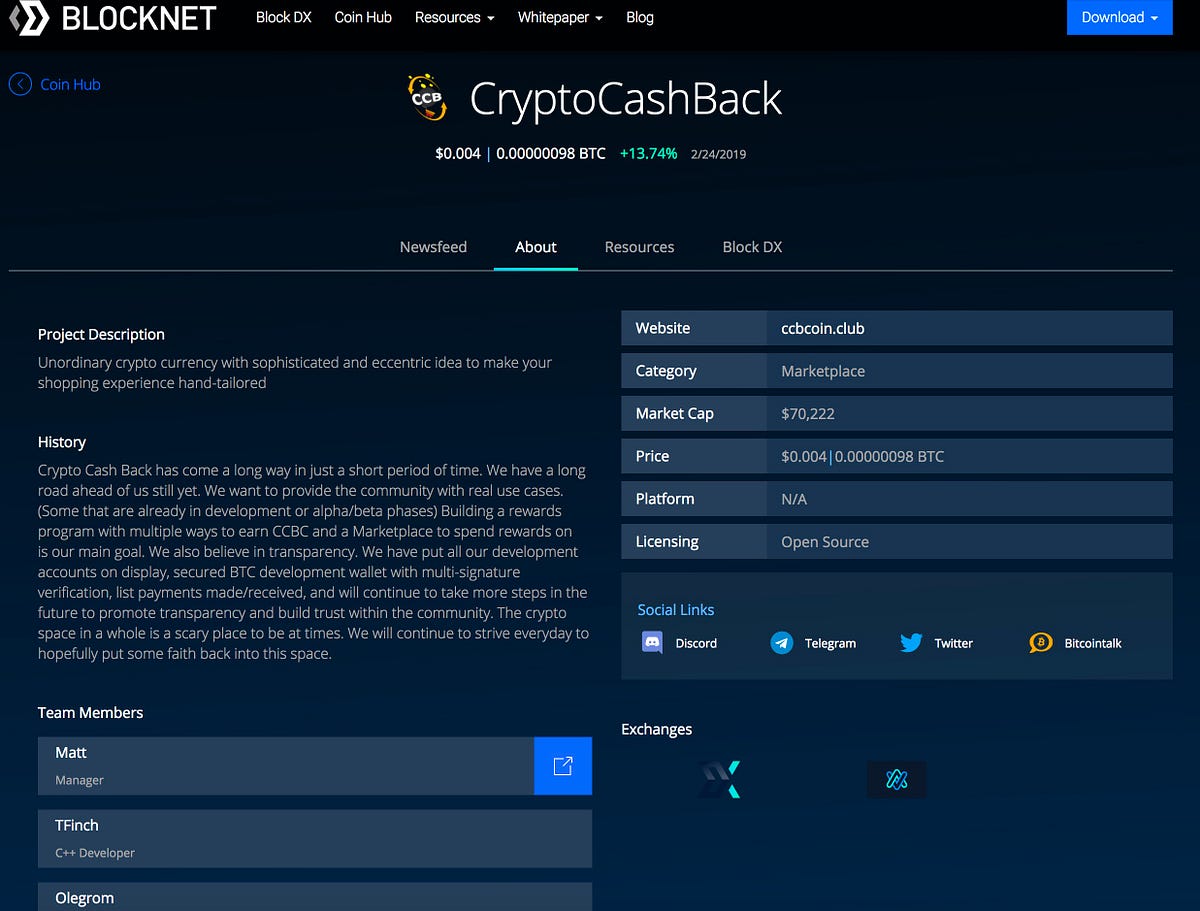This screenshot has width=1200, height=911.
Task: Open Block DX in the top navigation
Action: click(x=284, y=17)
